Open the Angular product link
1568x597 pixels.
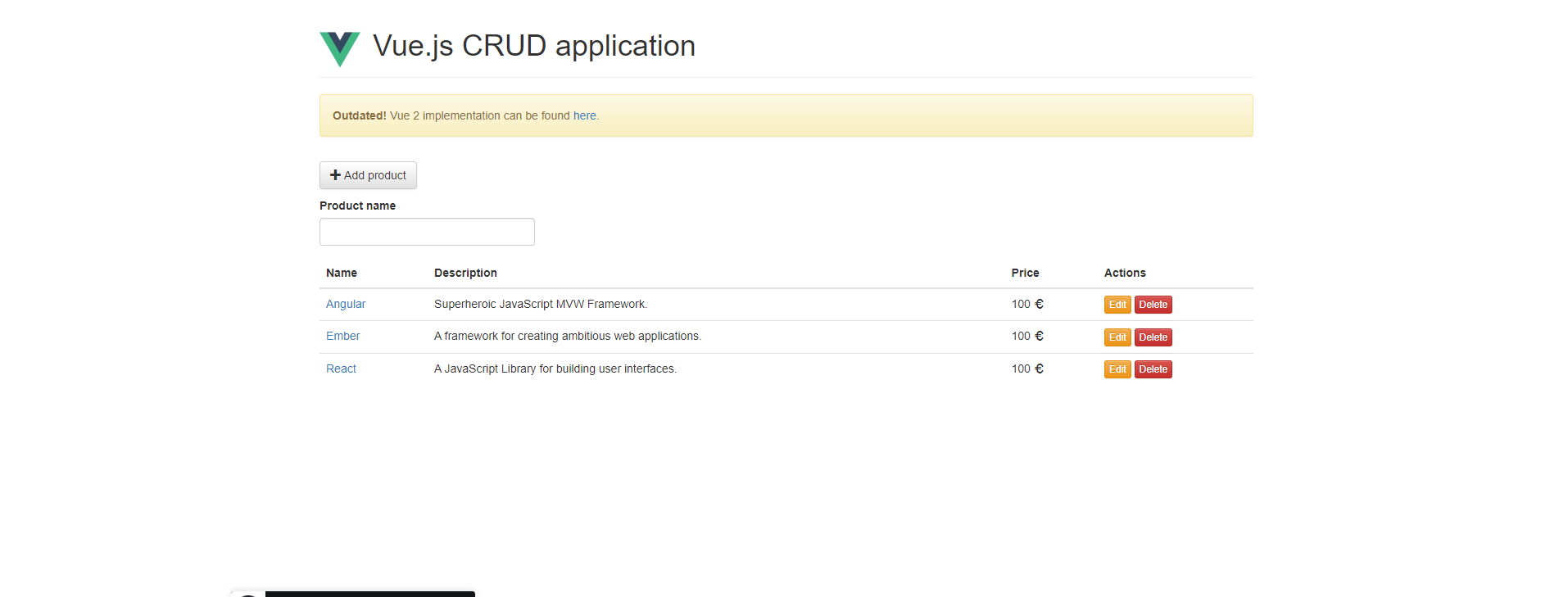click(x=346, y=304)
